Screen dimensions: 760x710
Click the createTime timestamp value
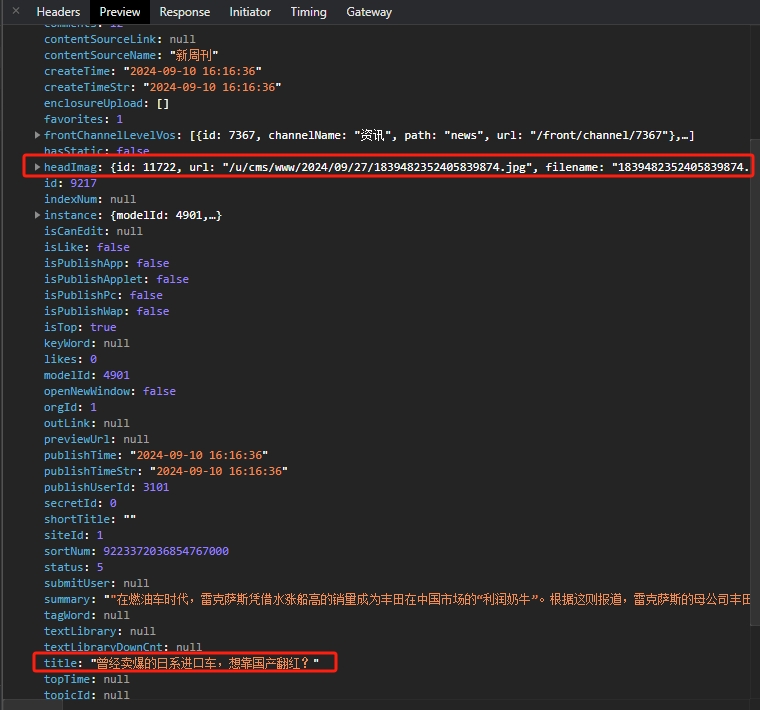pos(192,71)
